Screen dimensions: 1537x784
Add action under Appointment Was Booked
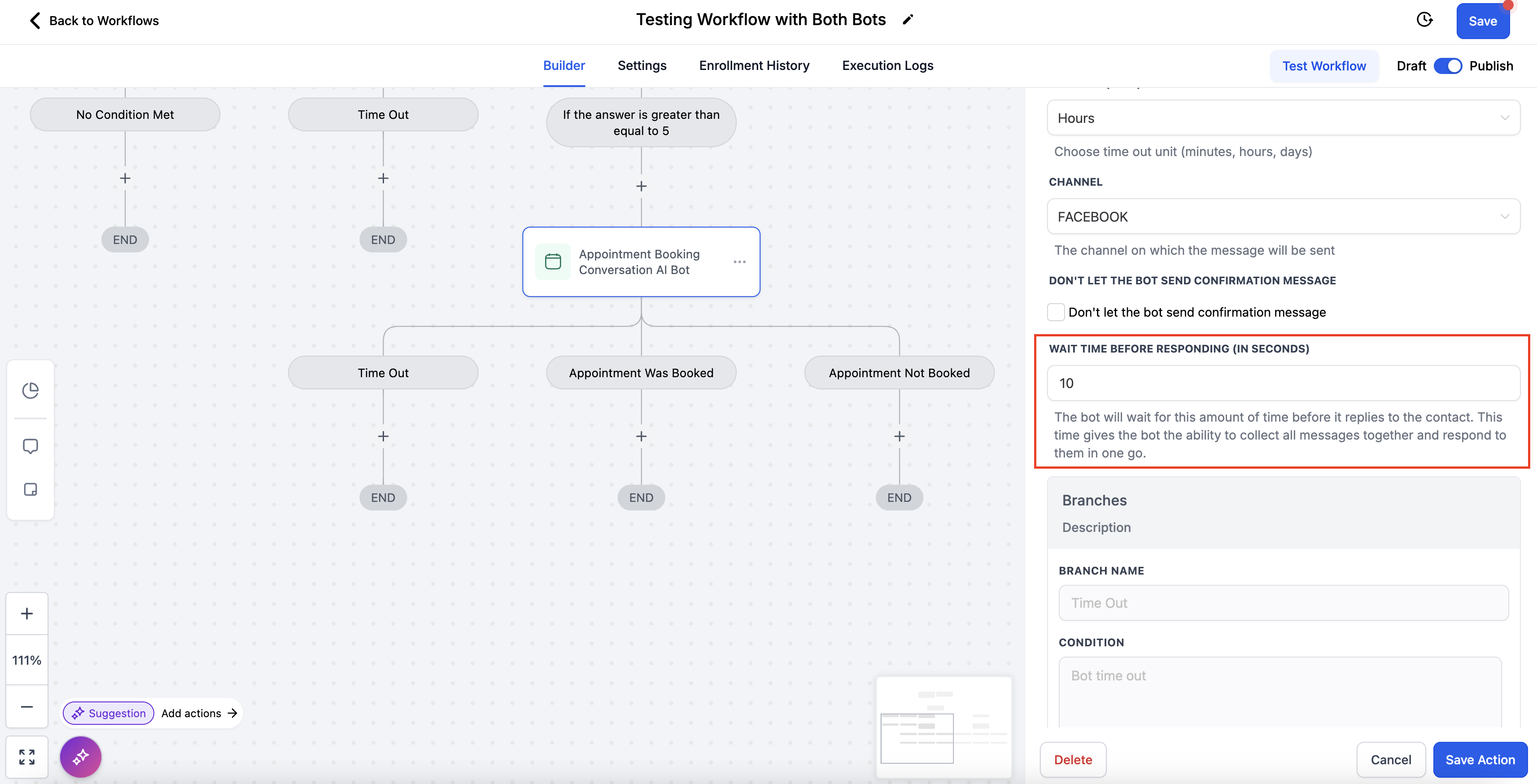pos(642,436)
